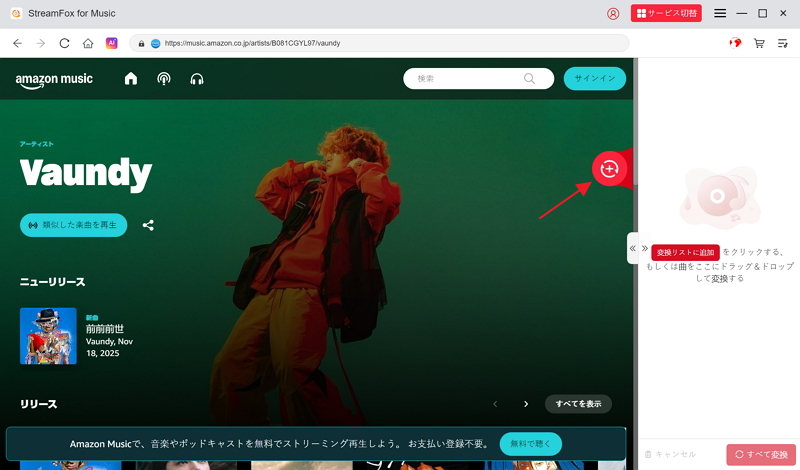Show previous releases with left chevron
Image resolution: width=800 pixels, height=470 pixels.
point(495,404)
